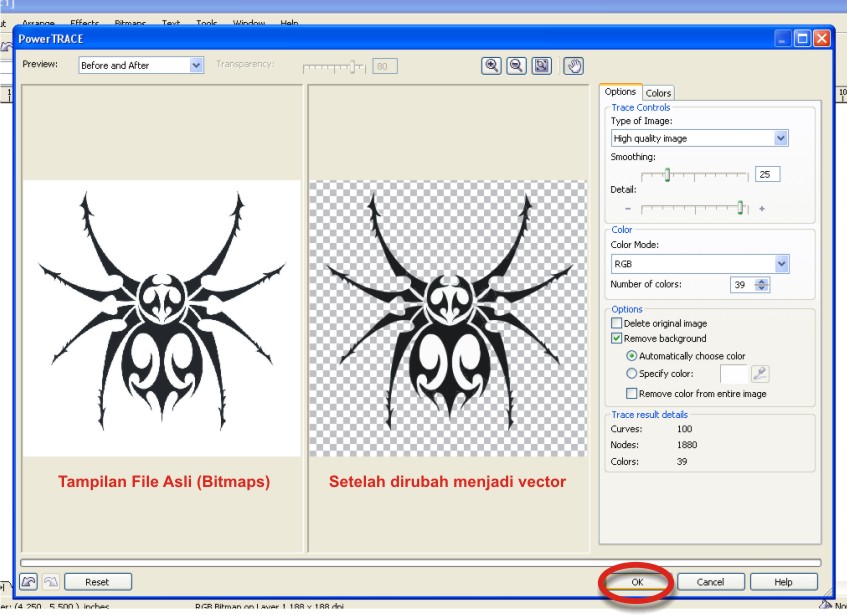847x615 pixels.
Task: Click the Transparency slider handle
Action: click(x=352, y=67)
